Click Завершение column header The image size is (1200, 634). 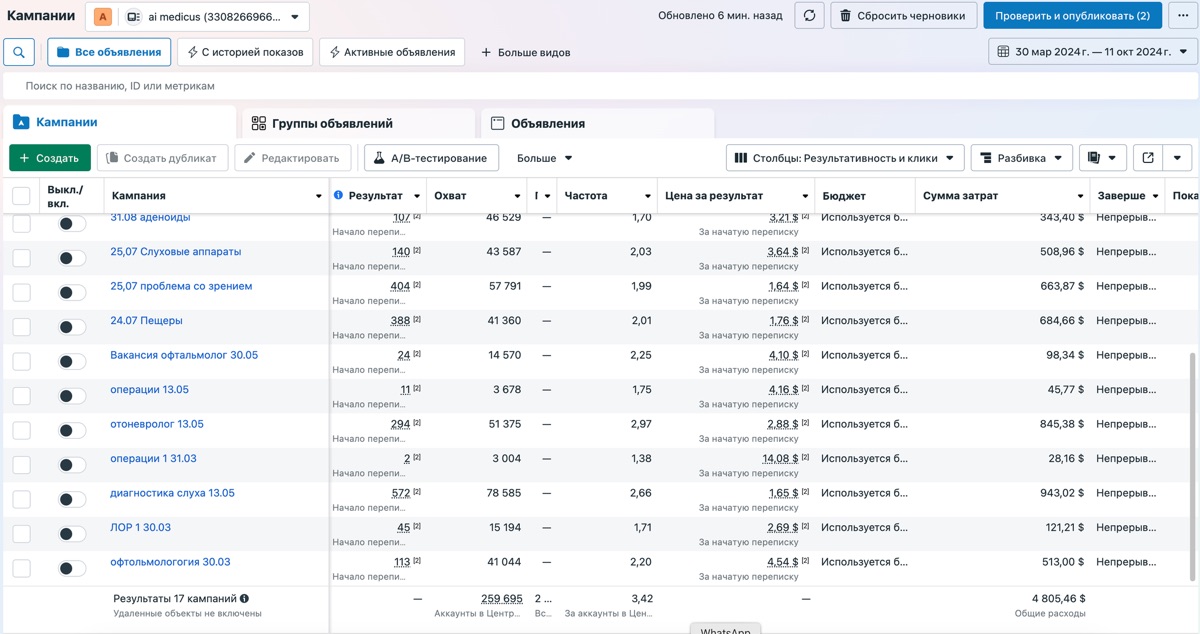point(1121,196)
